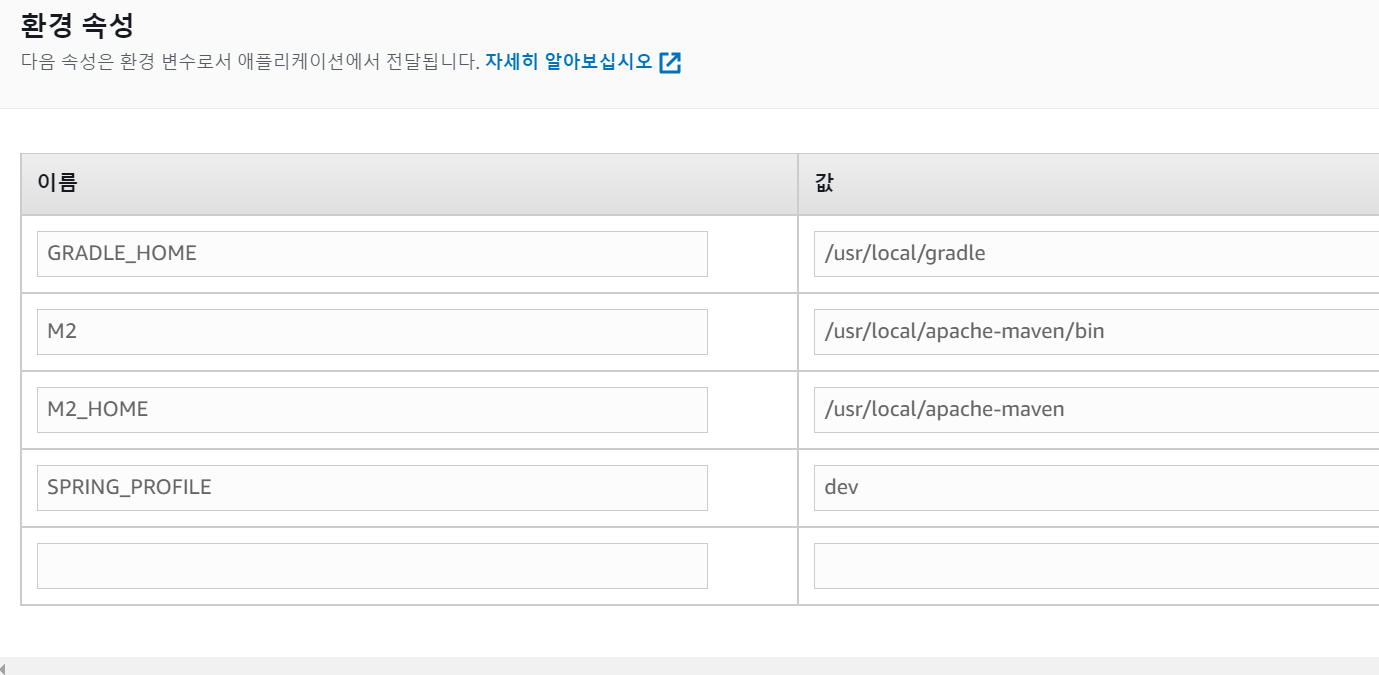Click the horizontal scrollbar left arrow
Screen dimensions: 1379x675
pyautogui.click(x=4, y=667)
